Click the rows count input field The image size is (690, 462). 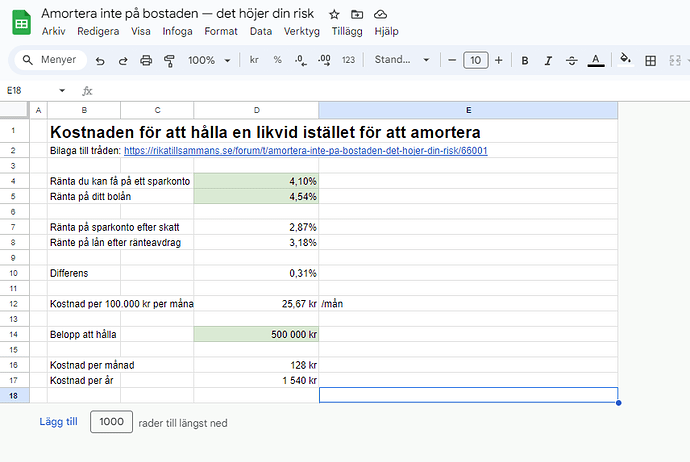pos(111,422)
